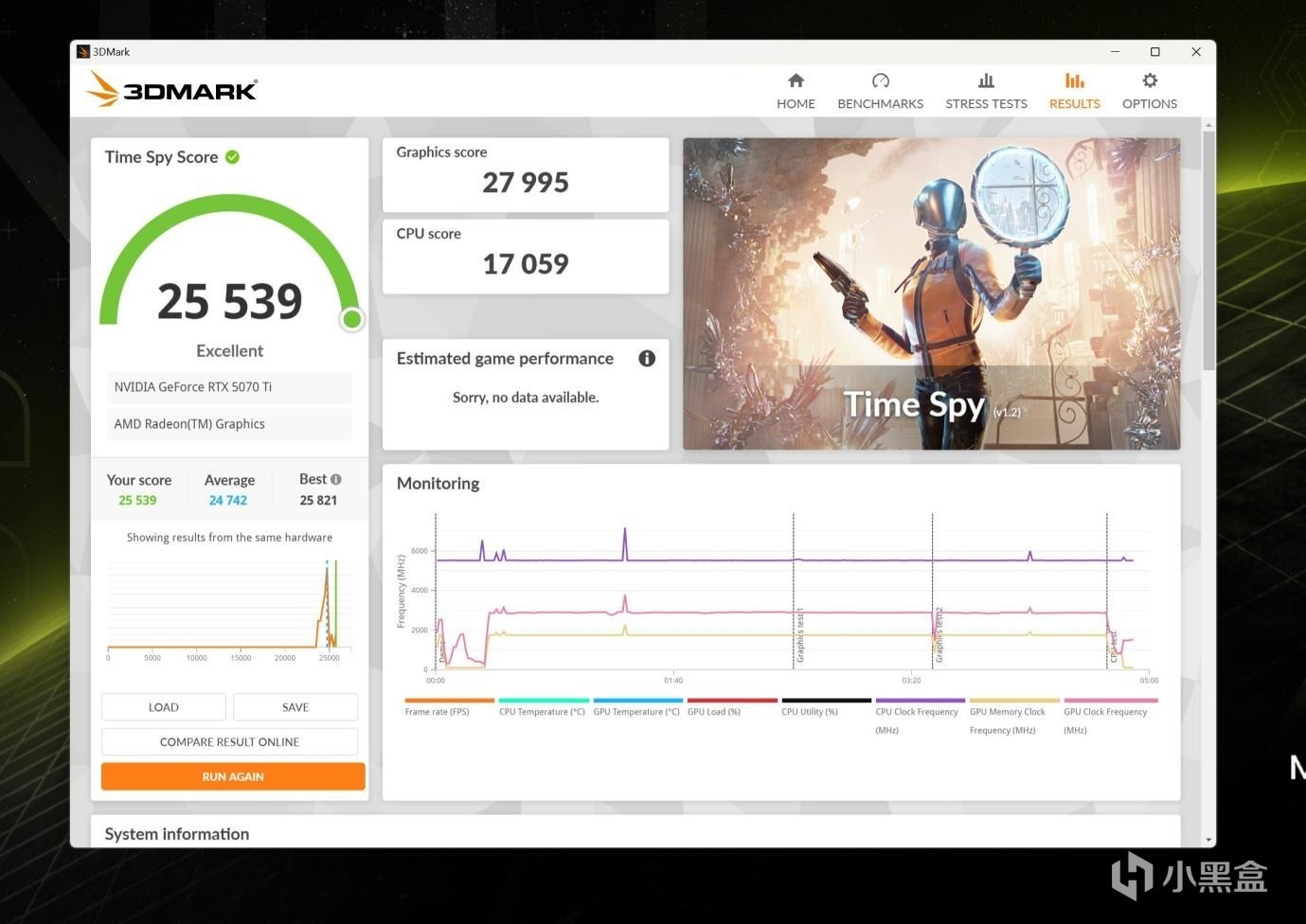1306x924 pixels.
Task: Click the SAVE button
Action: [295, 707]
